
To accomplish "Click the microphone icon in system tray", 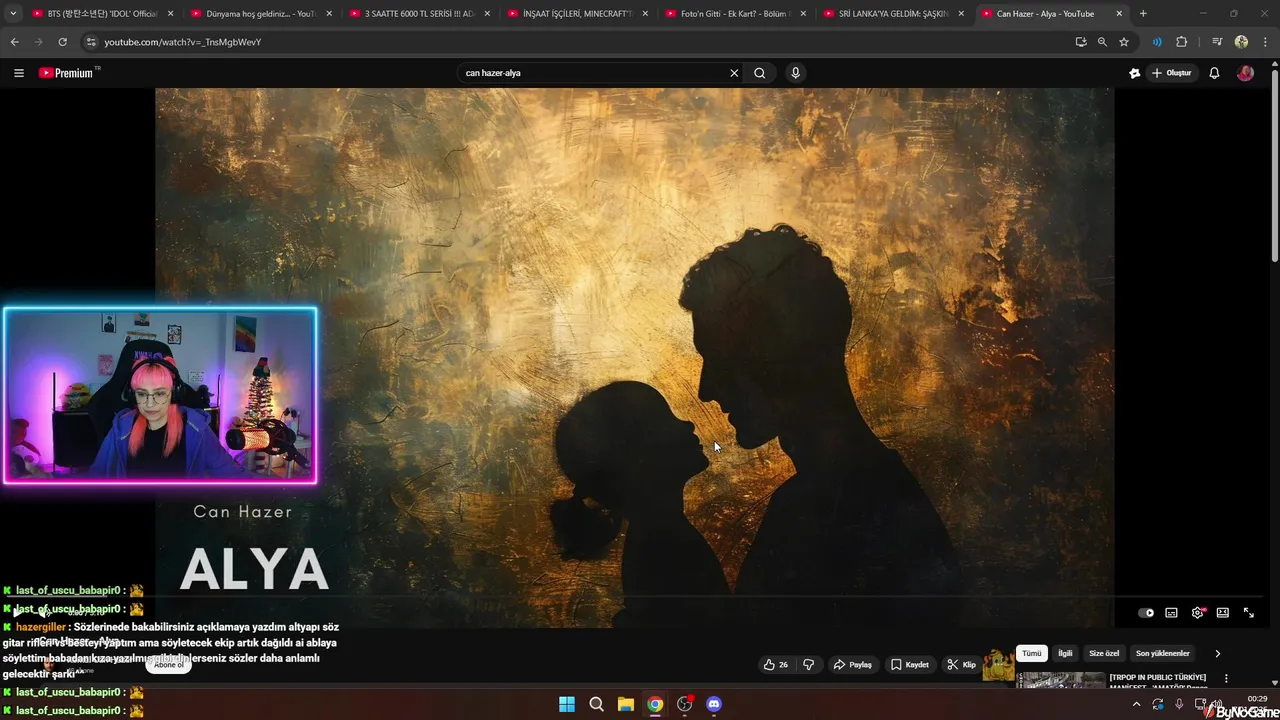I will [1179, 704].
